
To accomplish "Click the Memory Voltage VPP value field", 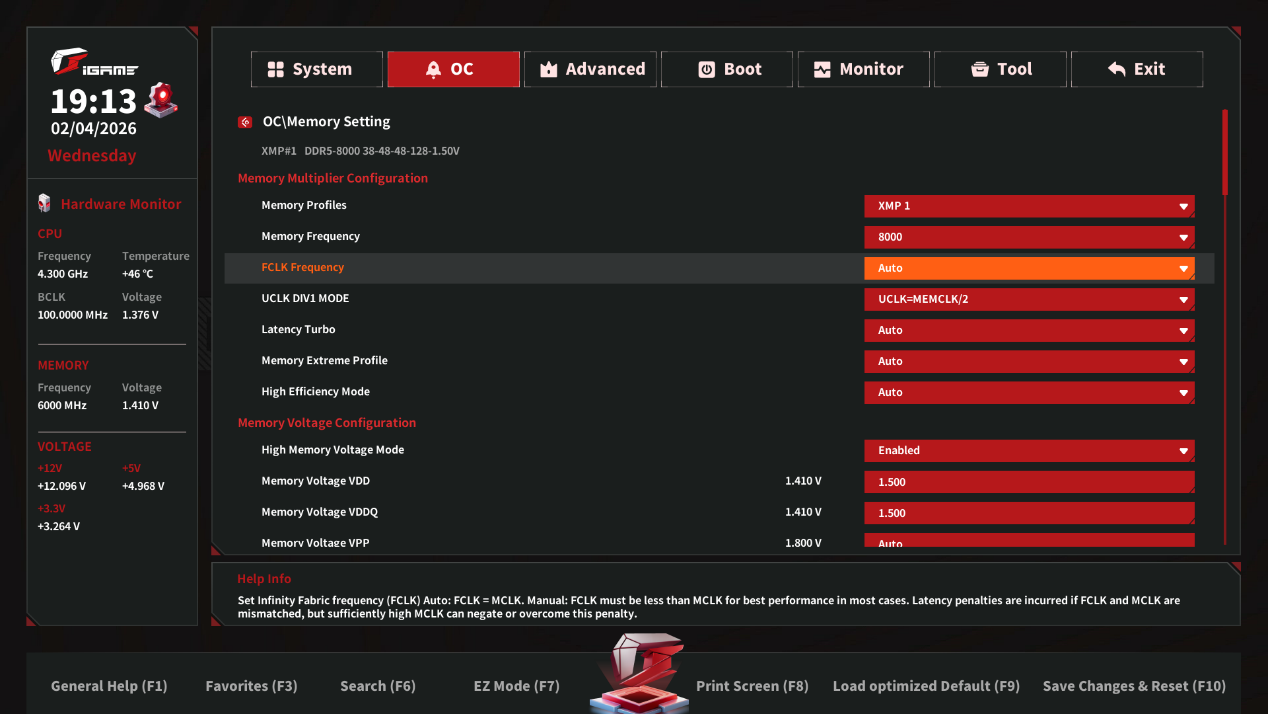I will pyautogui.click(x=1029, y=541).
